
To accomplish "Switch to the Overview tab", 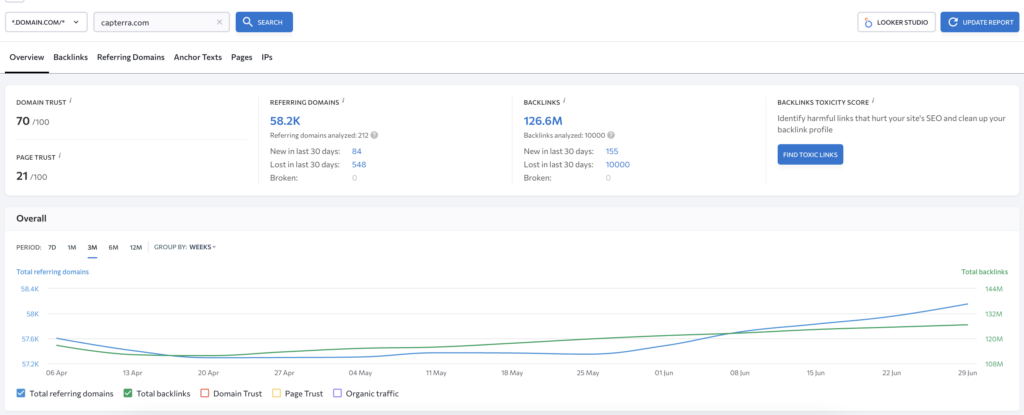I will pyautogui.click(x=27, y=58).
